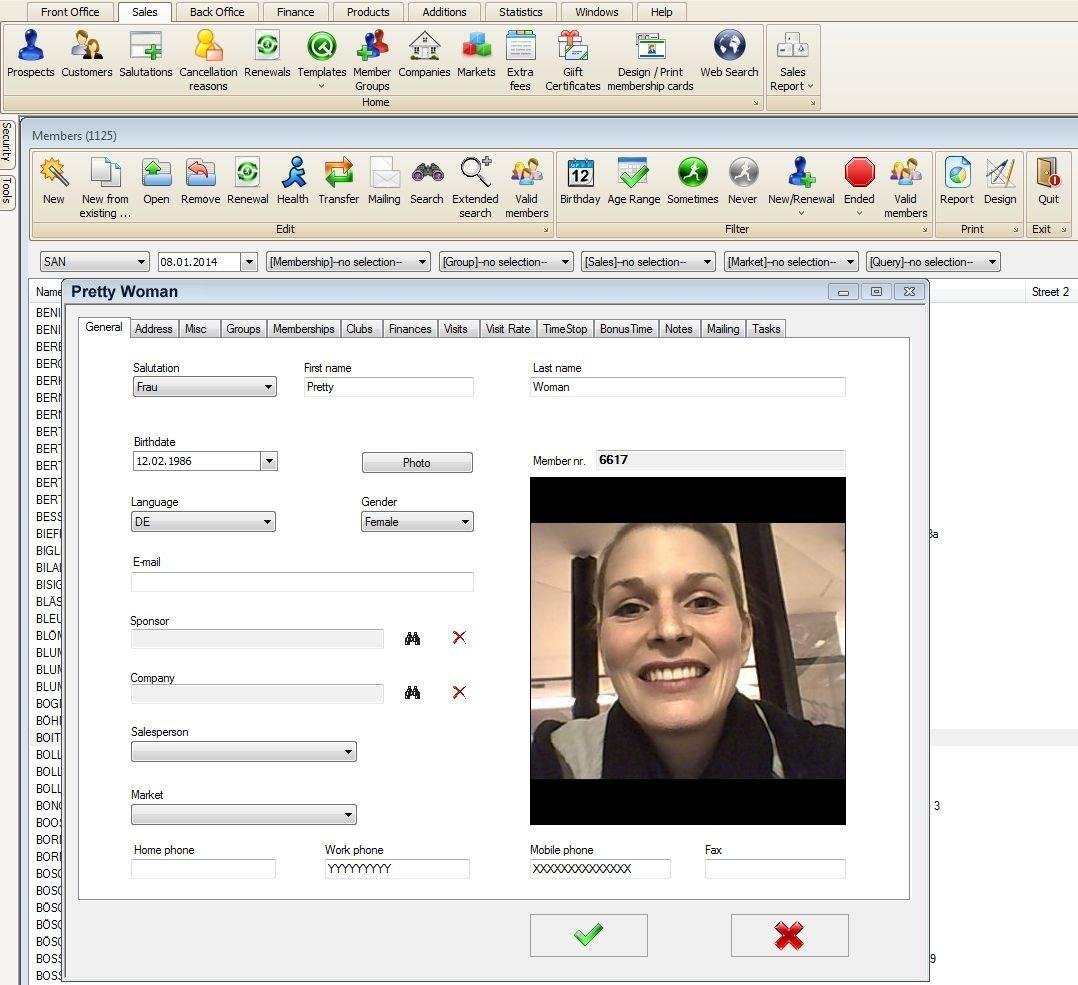Screen dimensions: 1078x985
Task: Click the Open member icon
Action: 156,181
